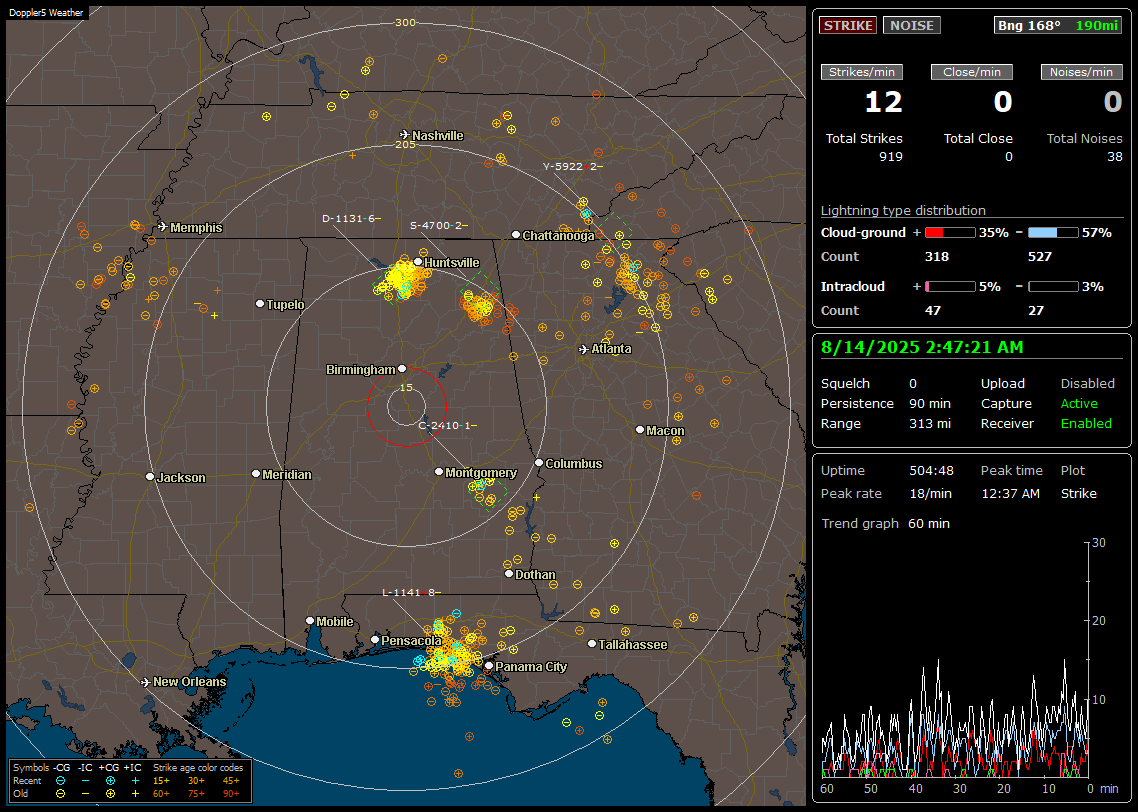1138x812 pixels.
Task: Click the date and time 8/14/2025 2:47:21 AM
Action: pyautogui.click(x=922, y=348)
